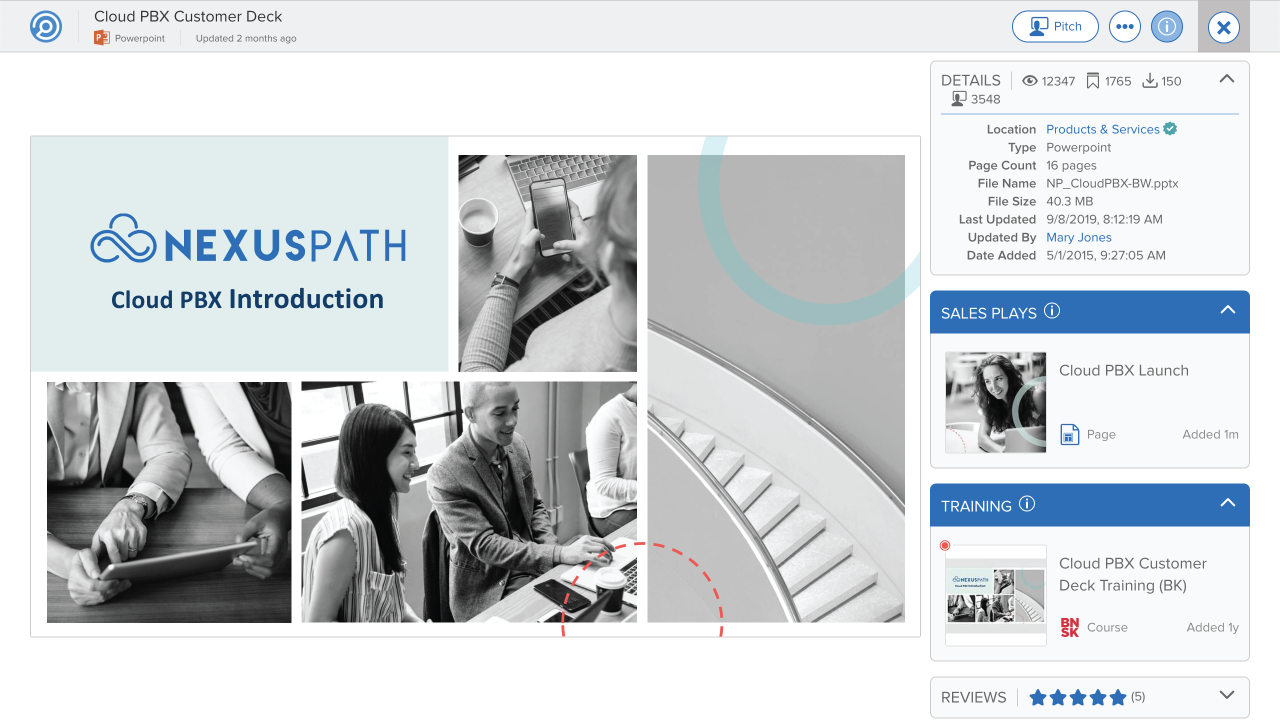
Task: Collapse the Details panel
Action: (1227, 79)
